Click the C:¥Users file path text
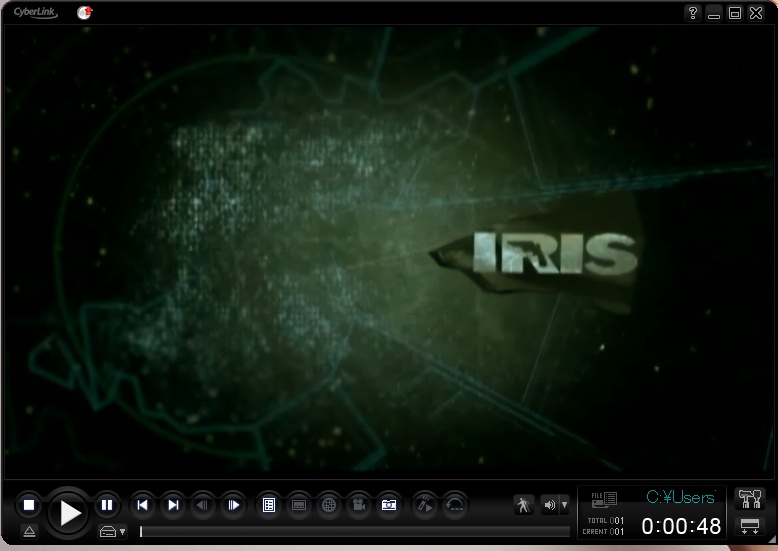Image resolution: width=778 pixels, height=551 pixels. point(681,497)
